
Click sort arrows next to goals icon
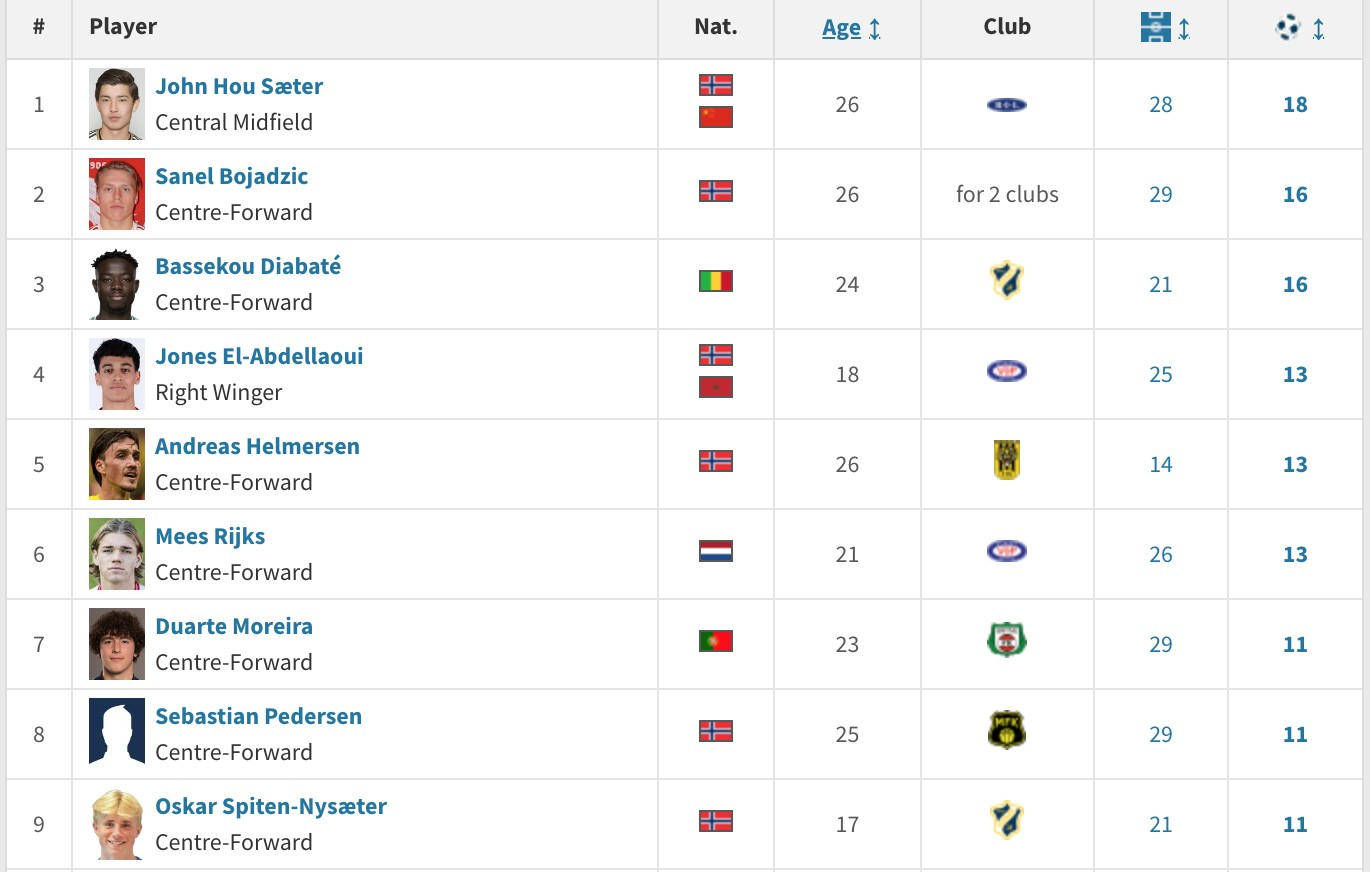coord(1318,29)
